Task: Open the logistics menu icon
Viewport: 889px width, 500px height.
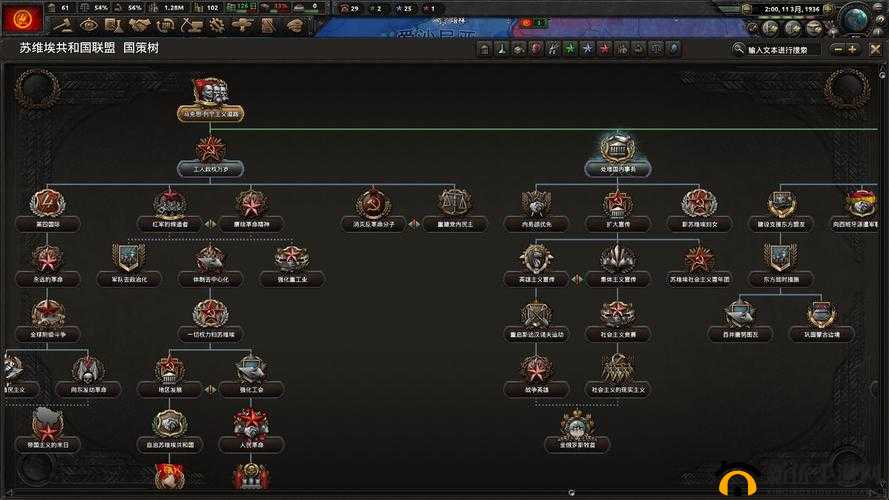Action: click(268, 24)
